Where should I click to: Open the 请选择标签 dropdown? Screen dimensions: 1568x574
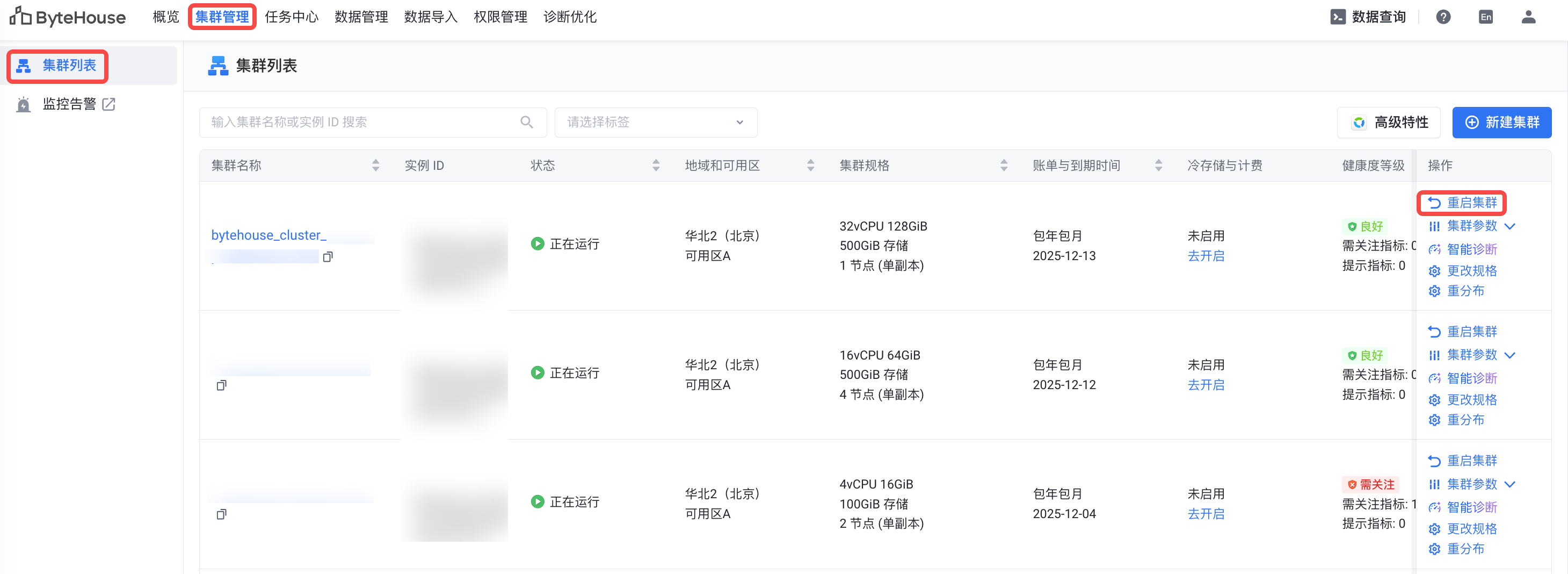(x=656, y=123)
